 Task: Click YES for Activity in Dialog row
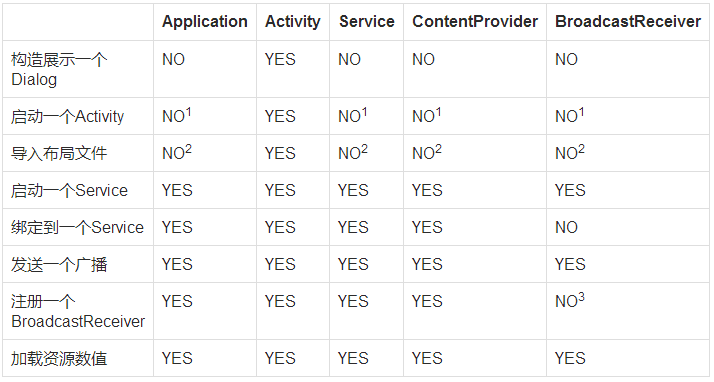click(280, 59)
